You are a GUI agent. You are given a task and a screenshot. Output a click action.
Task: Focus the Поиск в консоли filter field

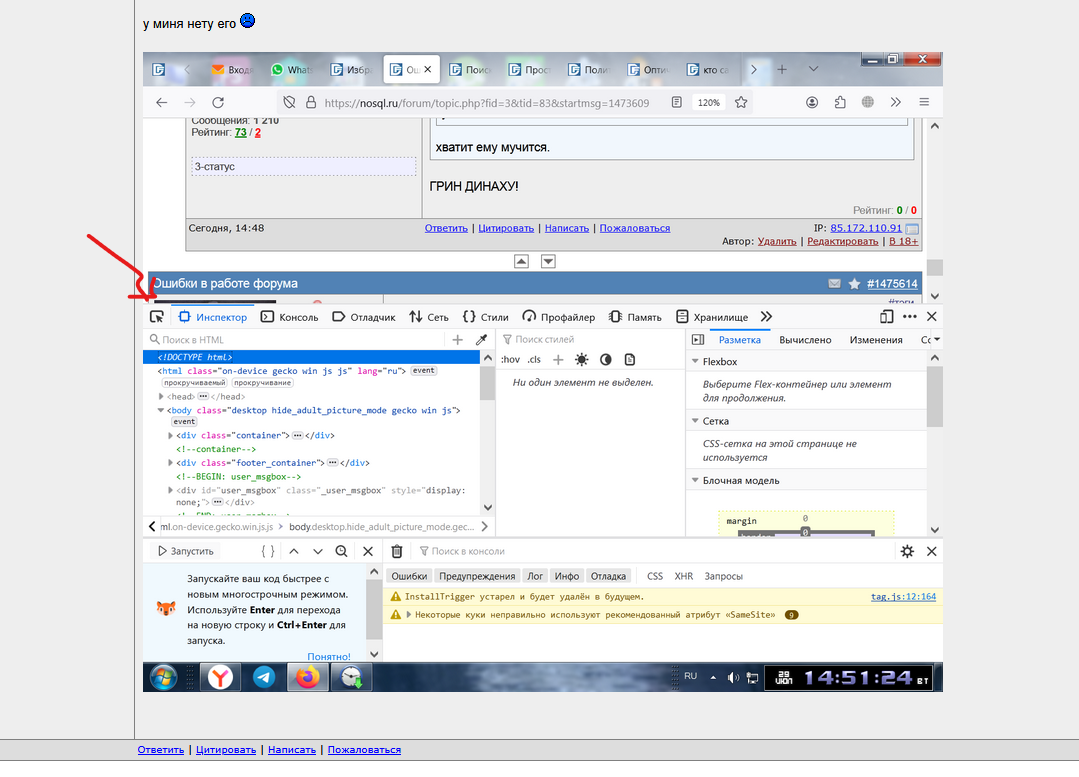(x=652, y=551)
